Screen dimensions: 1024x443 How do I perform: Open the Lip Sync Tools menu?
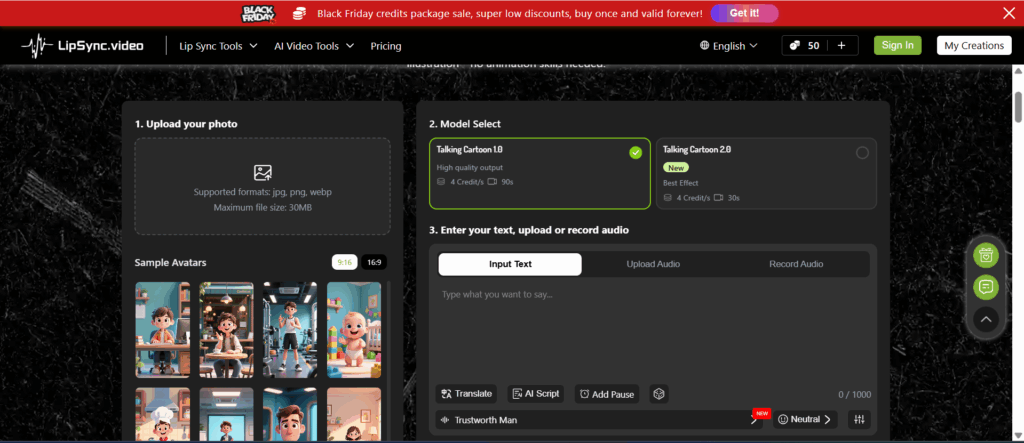(x=218, y=46)
